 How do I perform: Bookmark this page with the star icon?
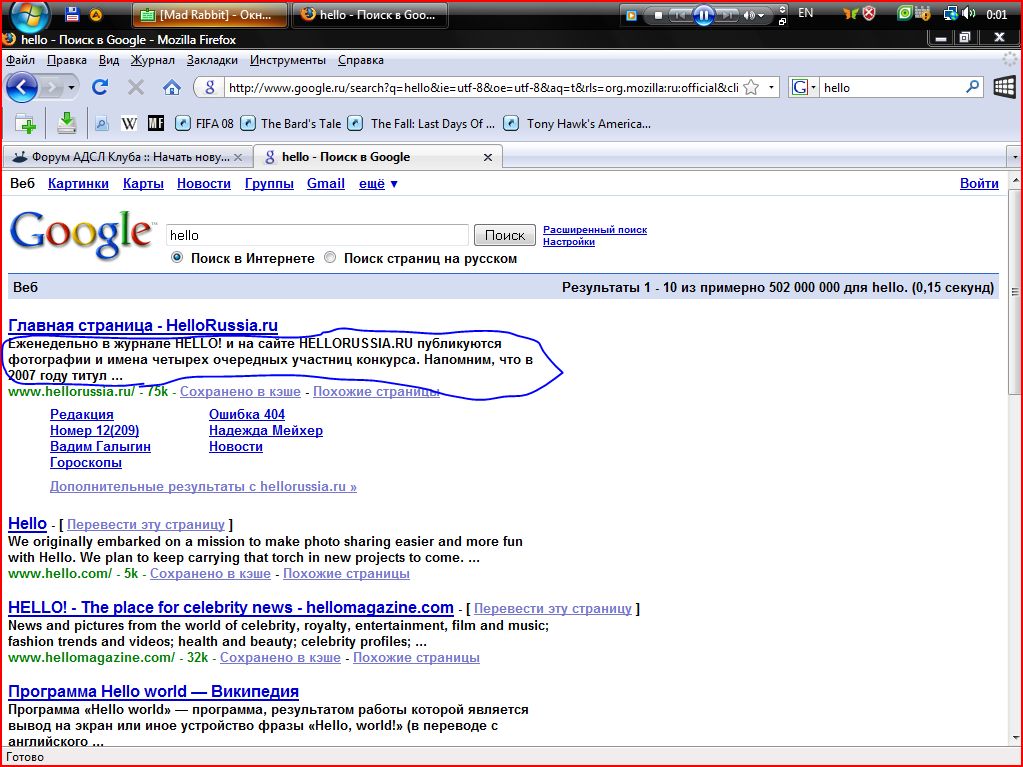750,88
